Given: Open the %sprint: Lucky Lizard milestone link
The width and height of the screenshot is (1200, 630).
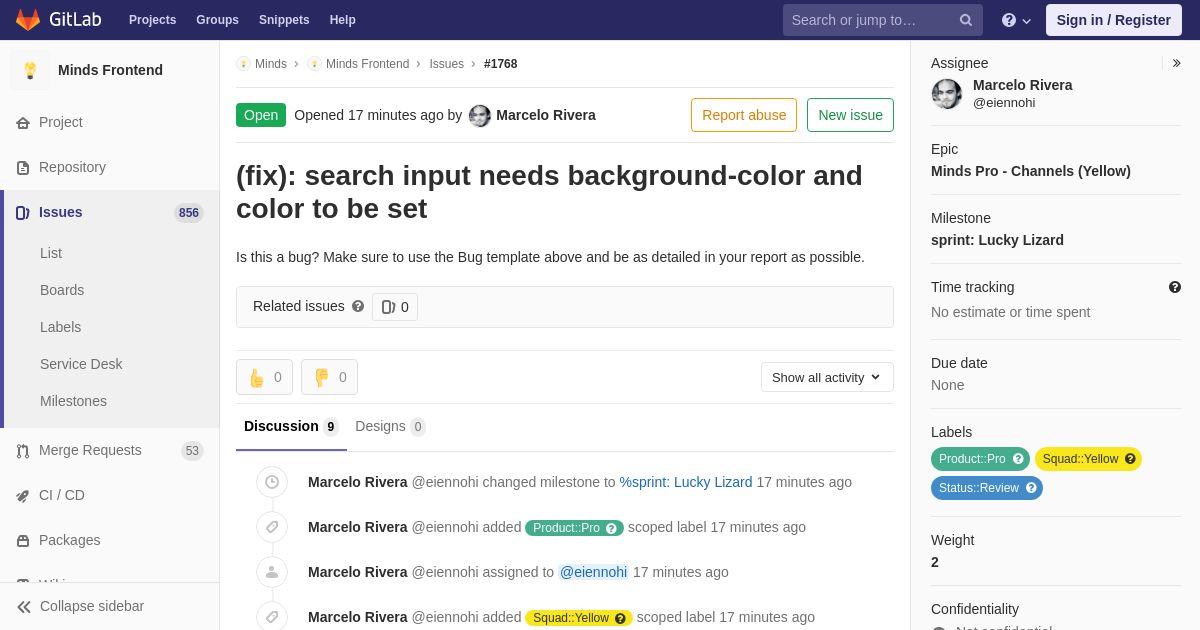Looking at the screenshot, I should point(686,482).
